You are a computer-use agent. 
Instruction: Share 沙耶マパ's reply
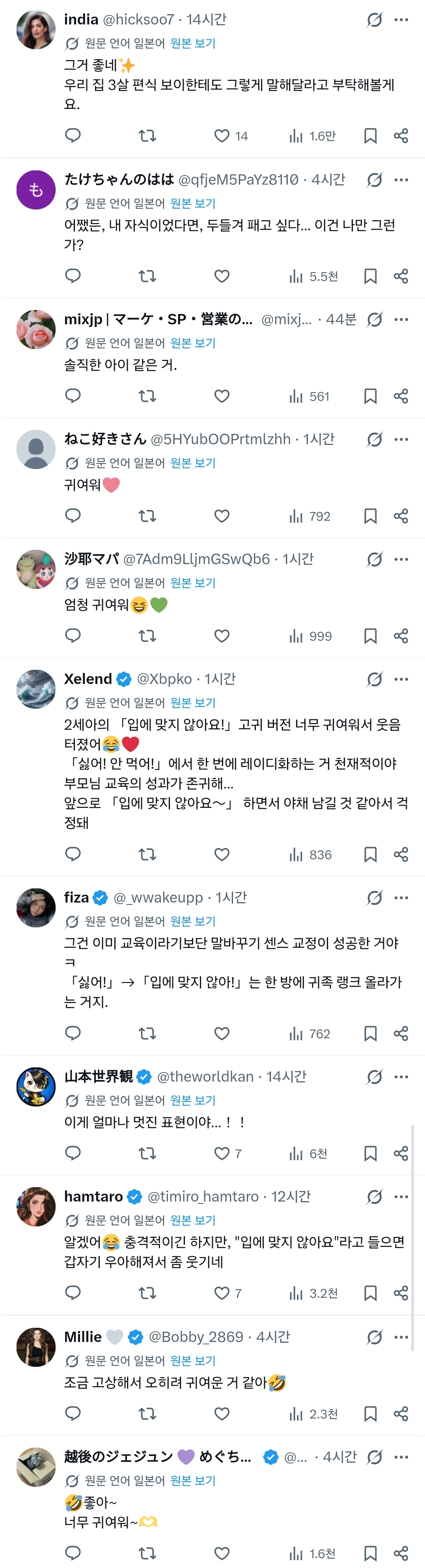401,636
